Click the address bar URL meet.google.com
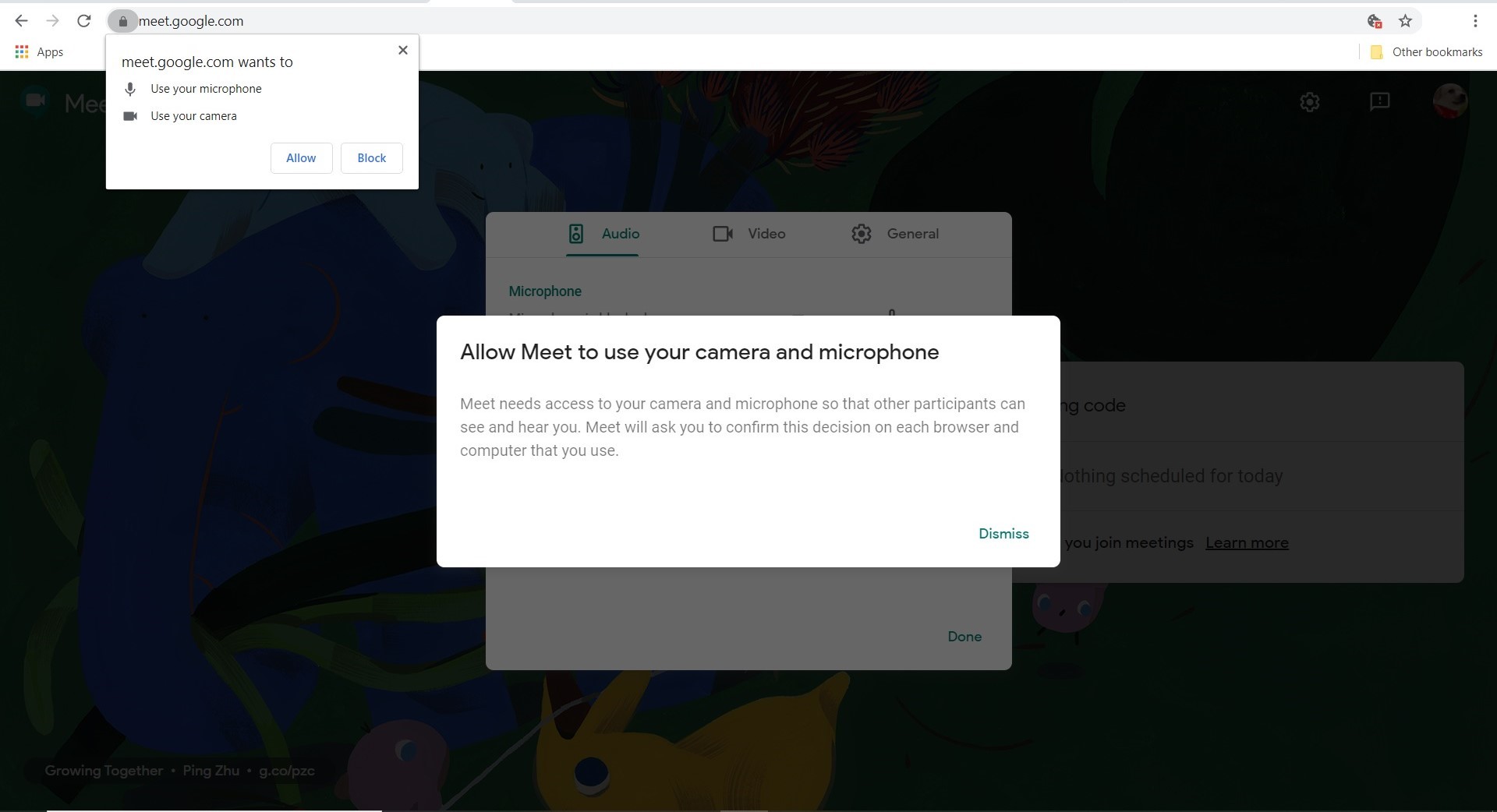Image resolution: width=1497 pixels, height=812 pixels. pyautogui.click(x=191, y=21)
